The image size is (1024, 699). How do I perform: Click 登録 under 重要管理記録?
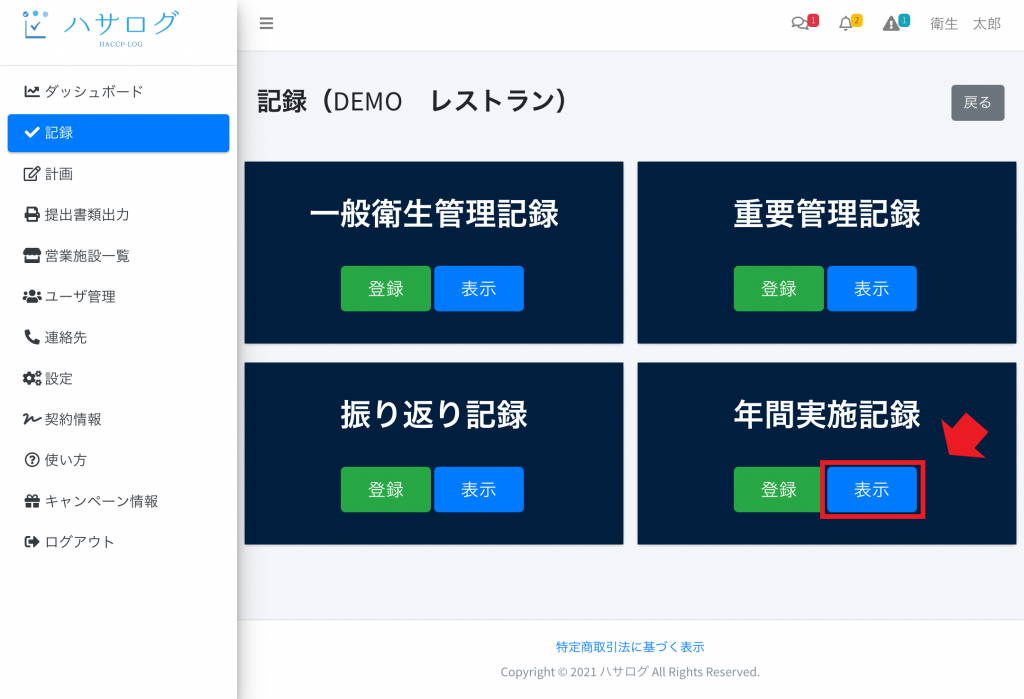tap(778, 288)
